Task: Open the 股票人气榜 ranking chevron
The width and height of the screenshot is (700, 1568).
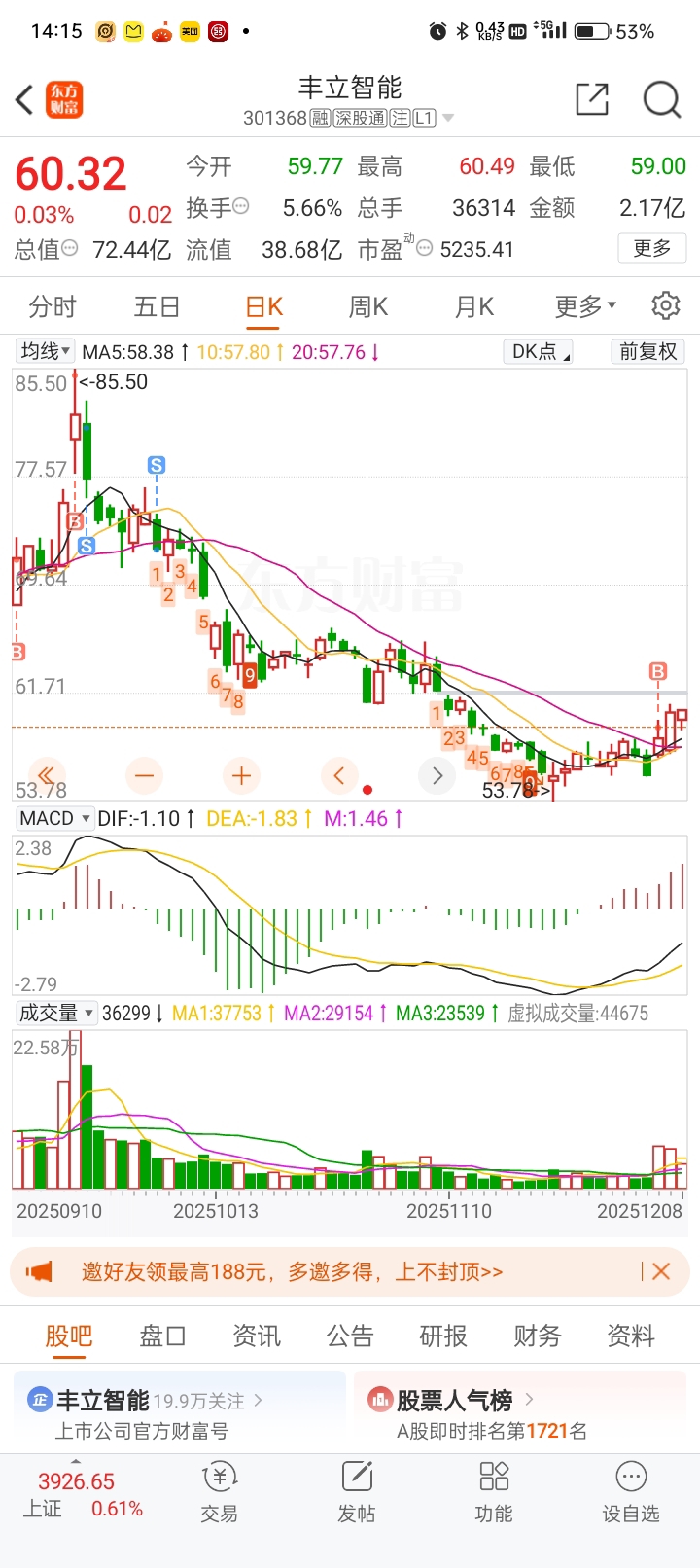Action: pos(530,1400)
